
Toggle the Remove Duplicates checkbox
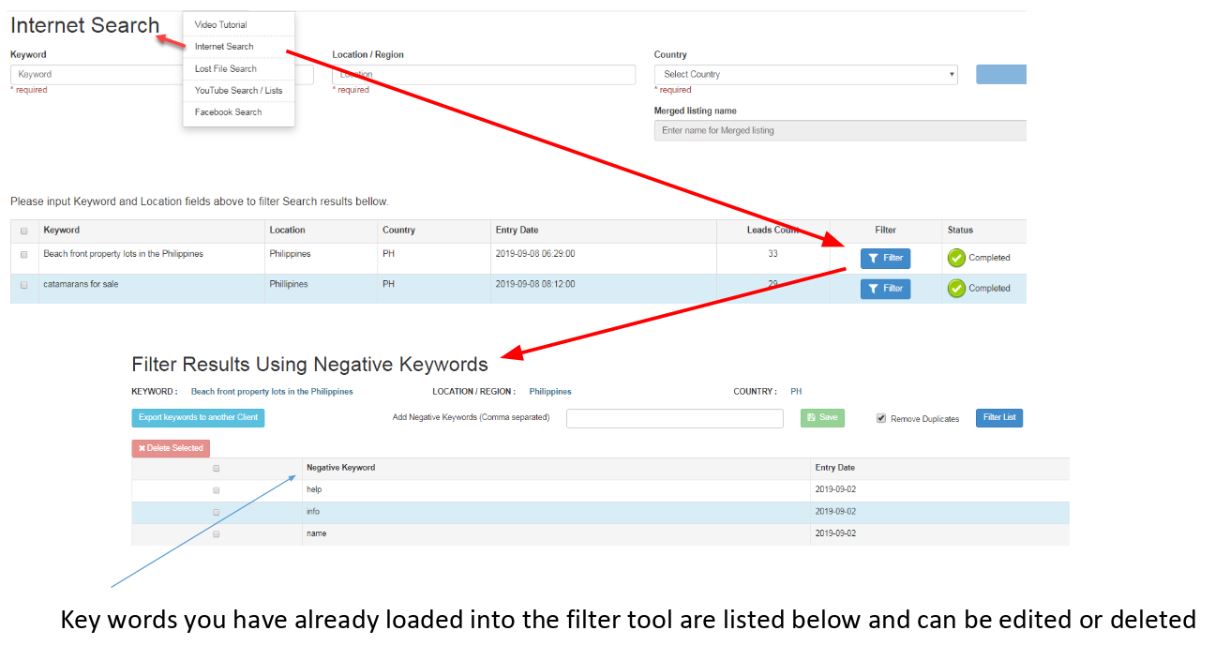point(881,419)
